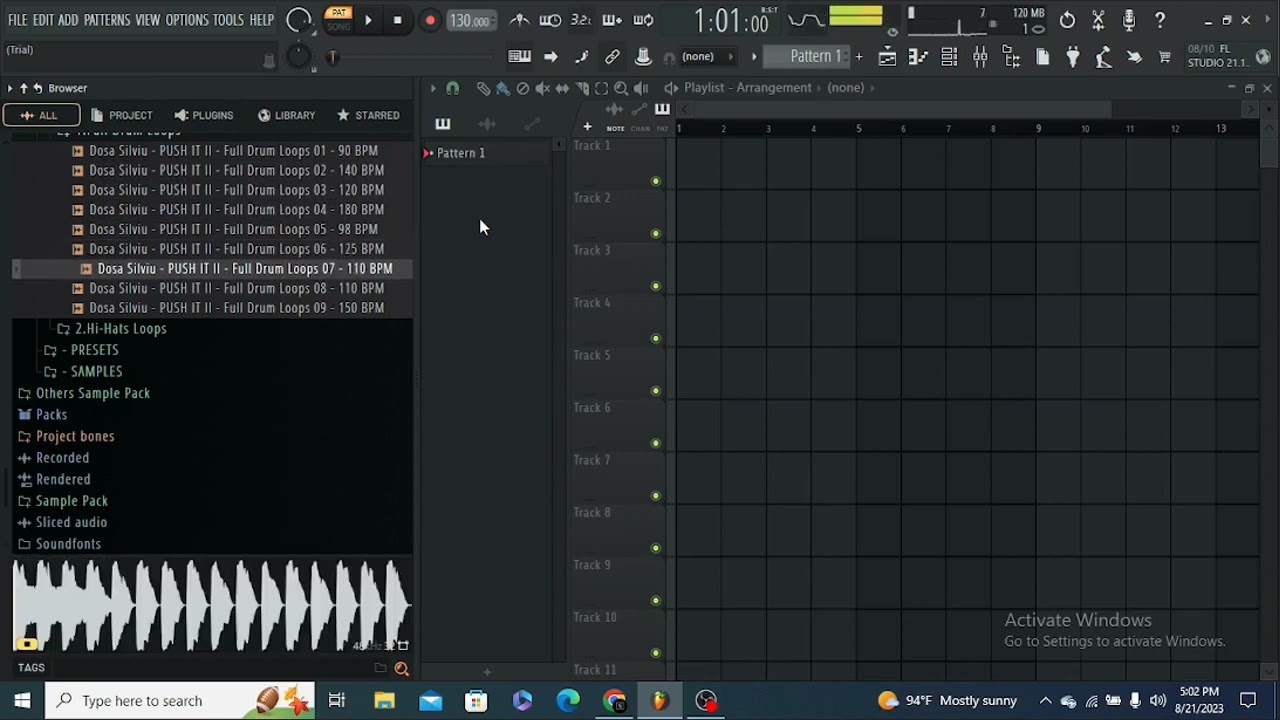Open the Patterns menu
Viewport: 1280px width, 720px height.
[x=107, y=20]
